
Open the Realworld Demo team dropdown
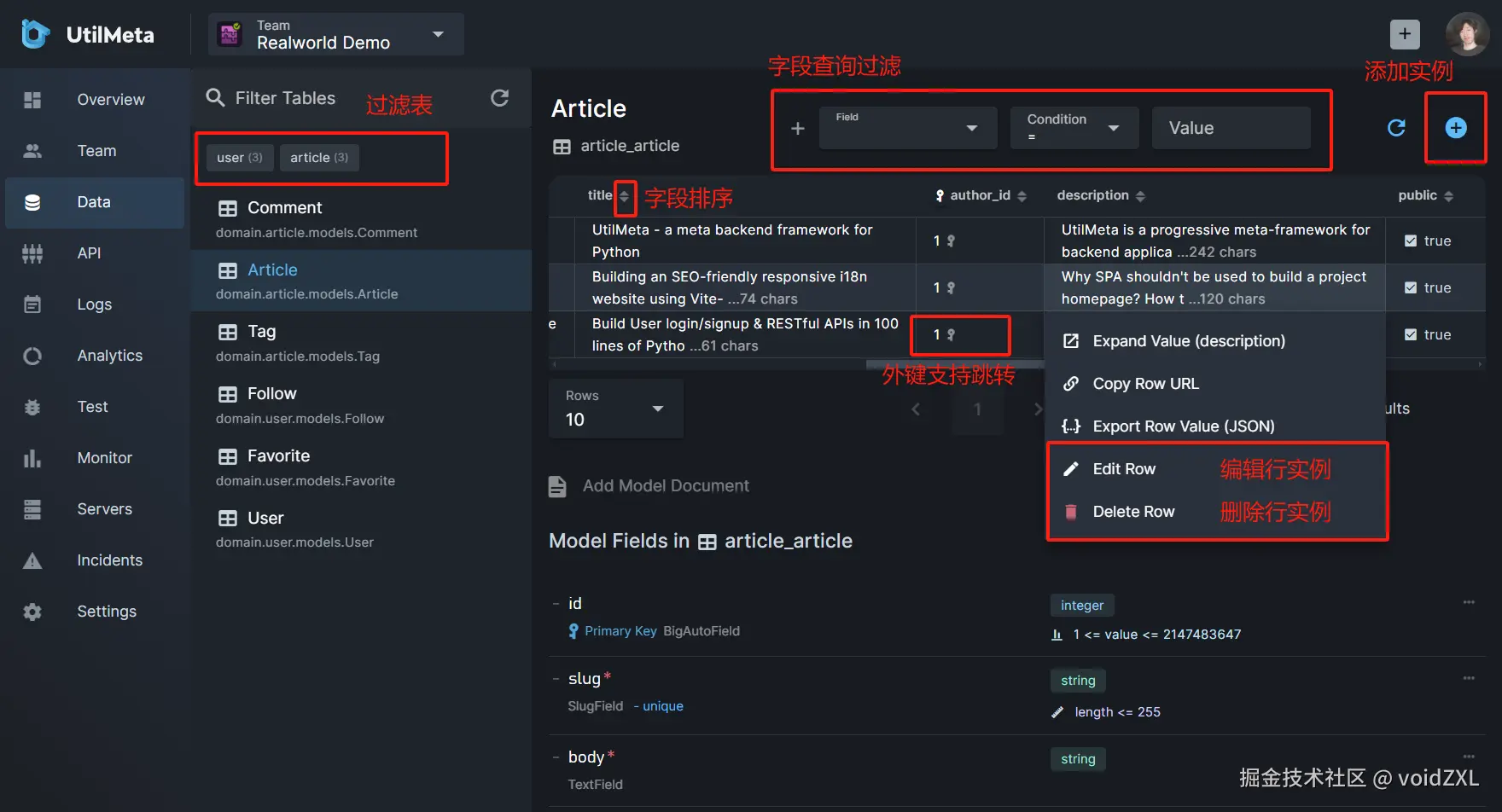coord(336,34)
